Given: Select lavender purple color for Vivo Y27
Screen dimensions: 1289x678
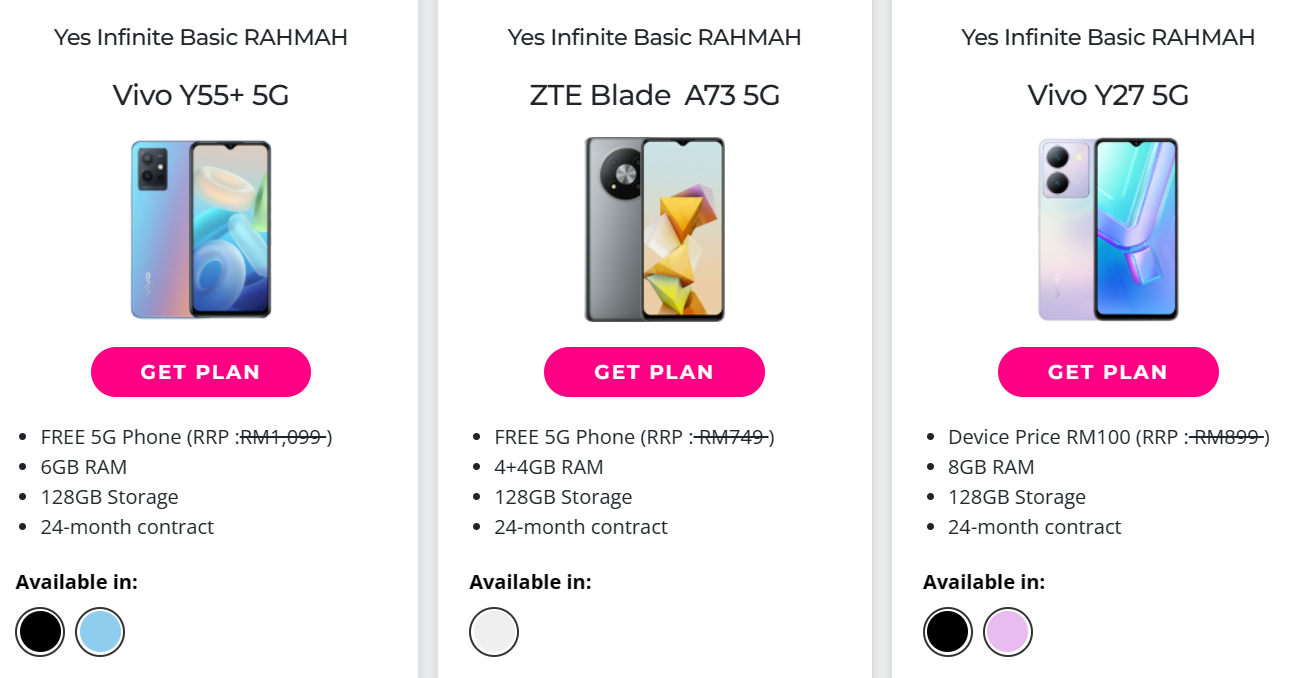Looking at the screenshot, I should (1007, 632).
